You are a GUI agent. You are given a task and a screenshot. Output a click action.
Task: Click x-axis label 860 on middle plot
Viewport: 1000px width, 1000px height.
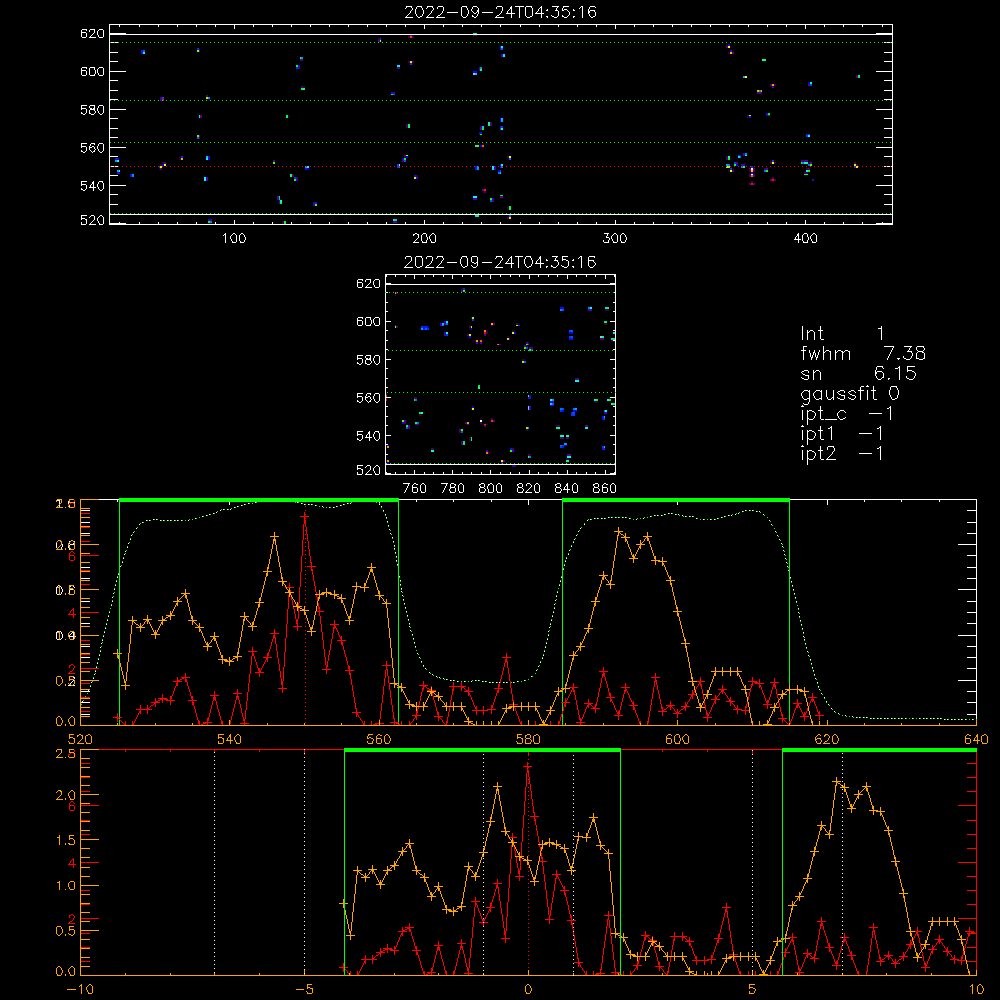pos(605,489)
